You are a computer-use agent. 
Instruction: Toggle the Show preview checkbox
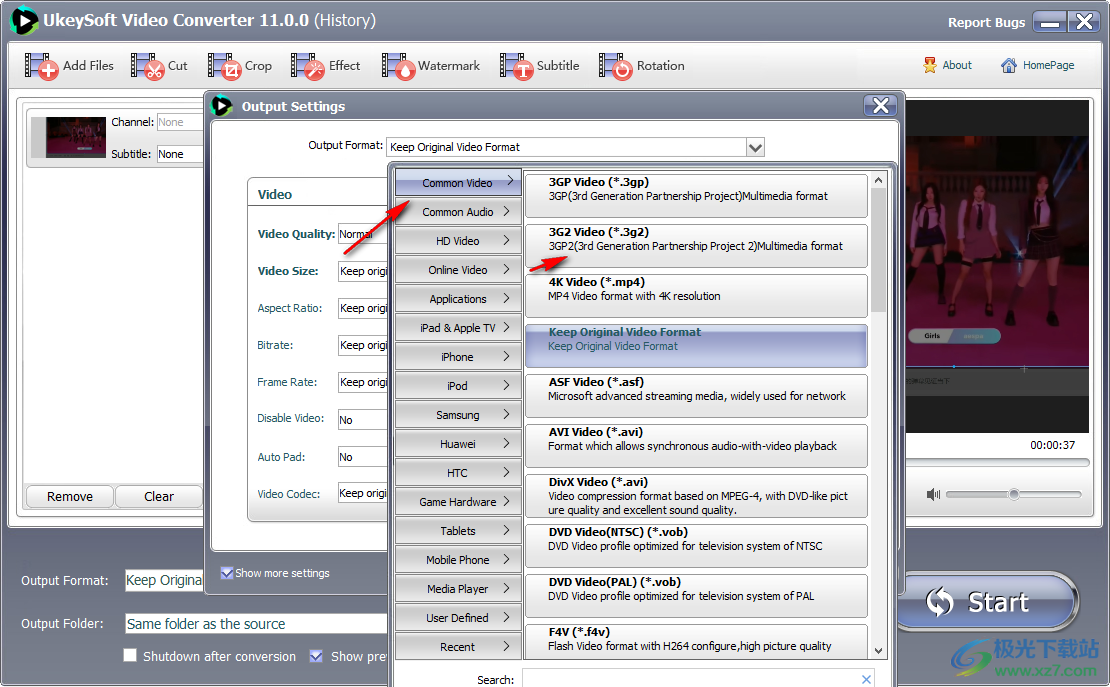point(316,656)
